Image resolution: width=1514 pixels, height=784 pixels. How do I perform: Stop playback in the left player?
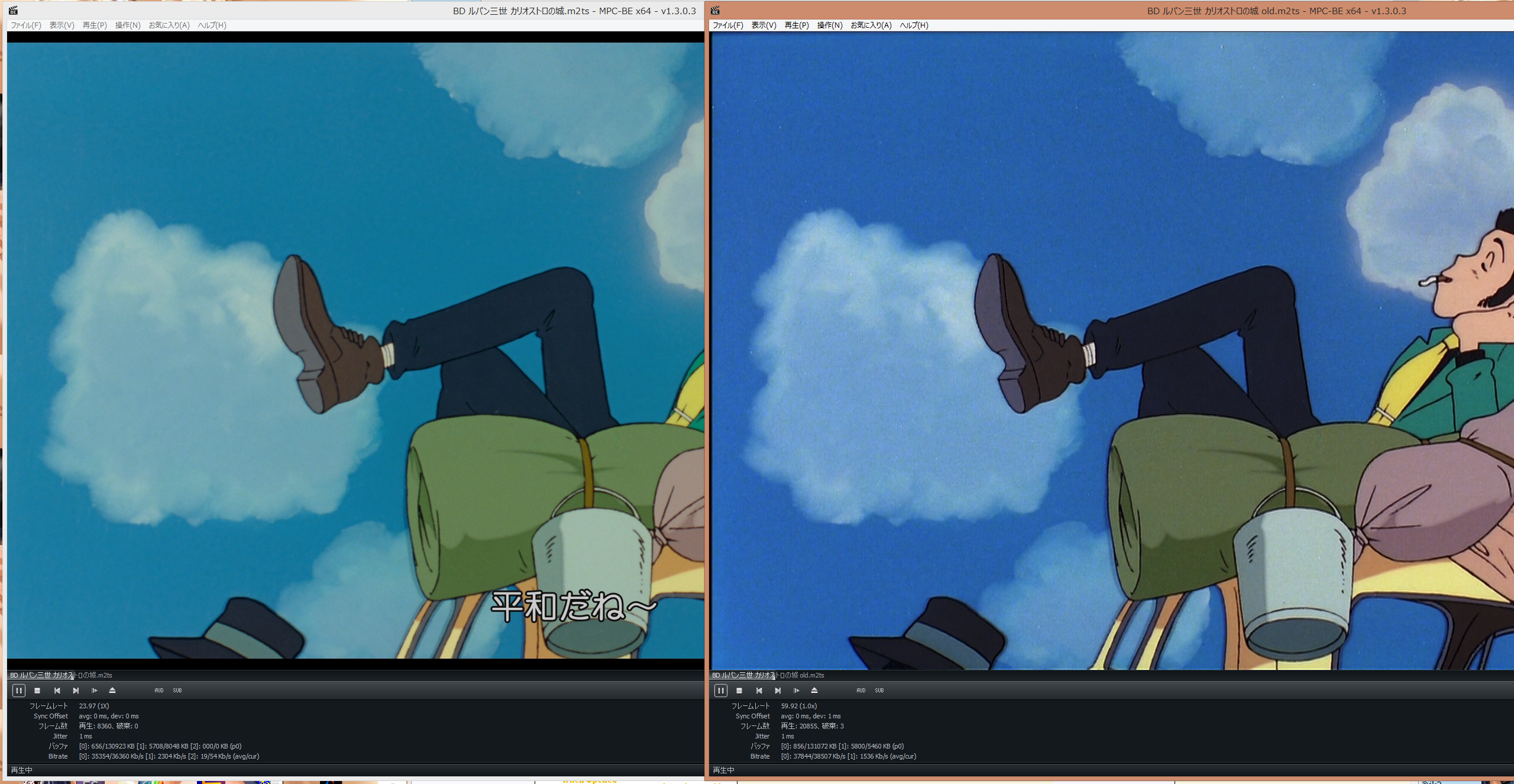[37, 690]
